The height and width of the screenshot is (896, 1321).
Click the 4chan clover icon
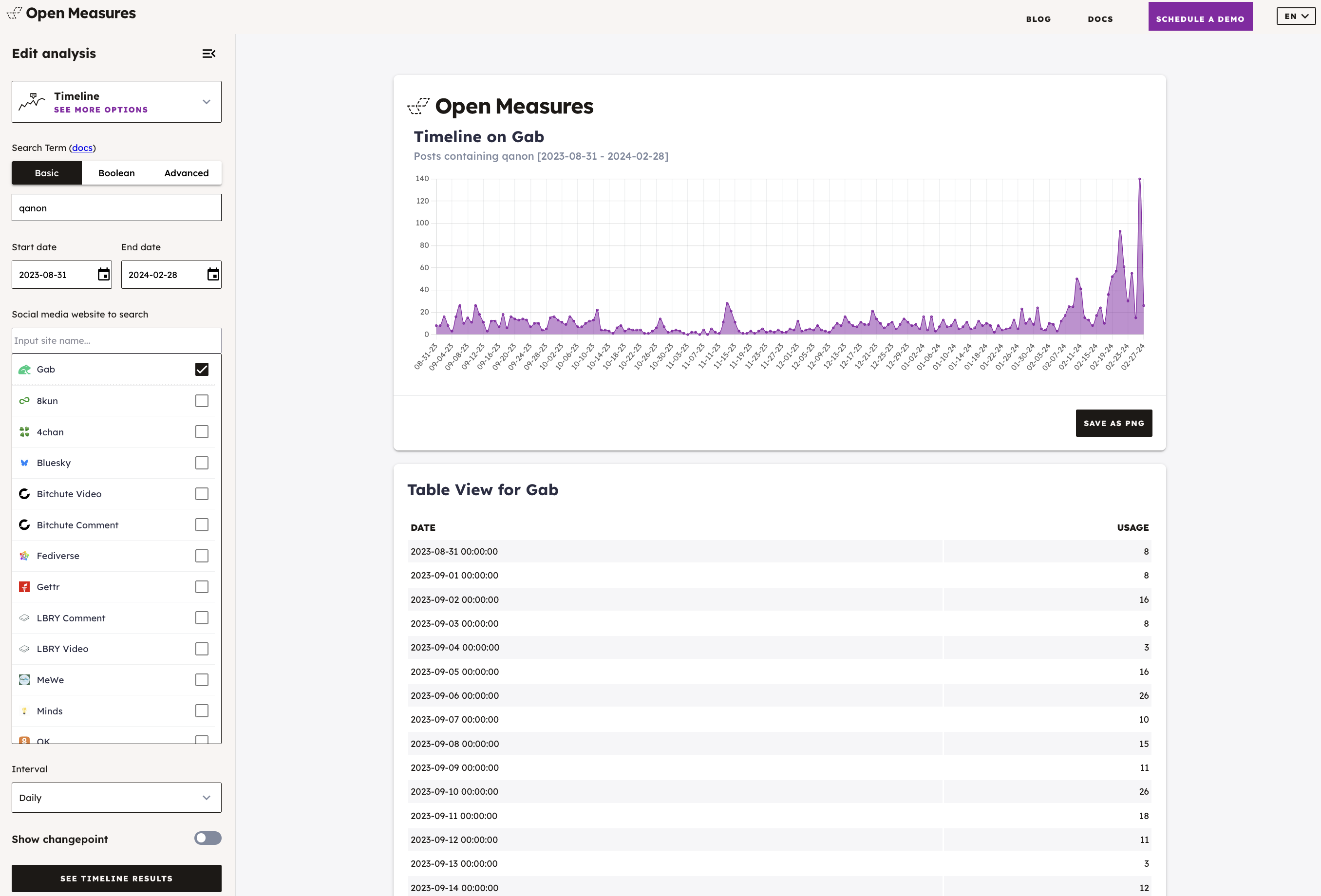[x=24, y=432]
